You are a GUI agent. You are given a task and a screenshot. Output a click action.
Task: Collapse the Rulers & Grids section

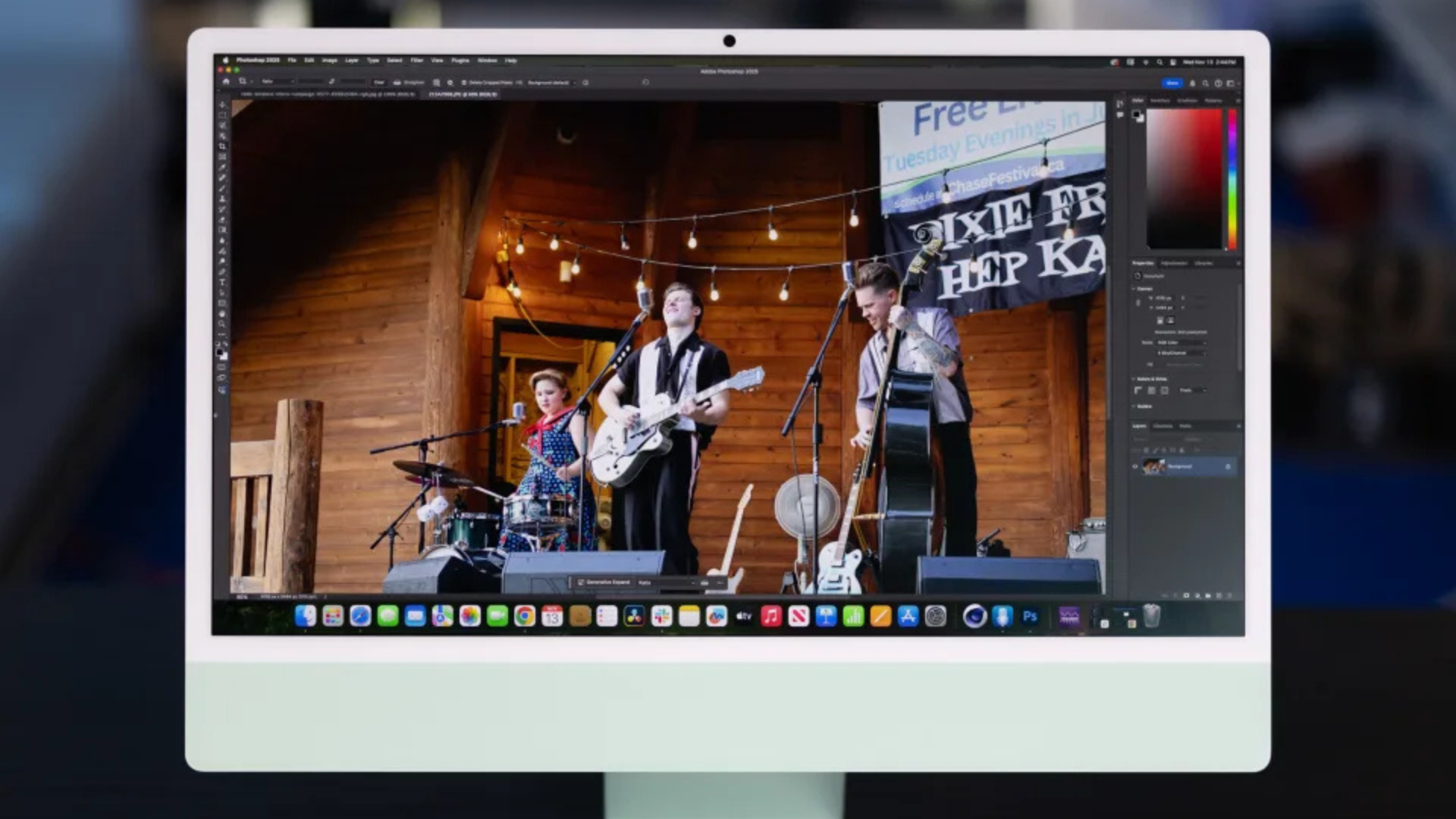coord(1134,378)
